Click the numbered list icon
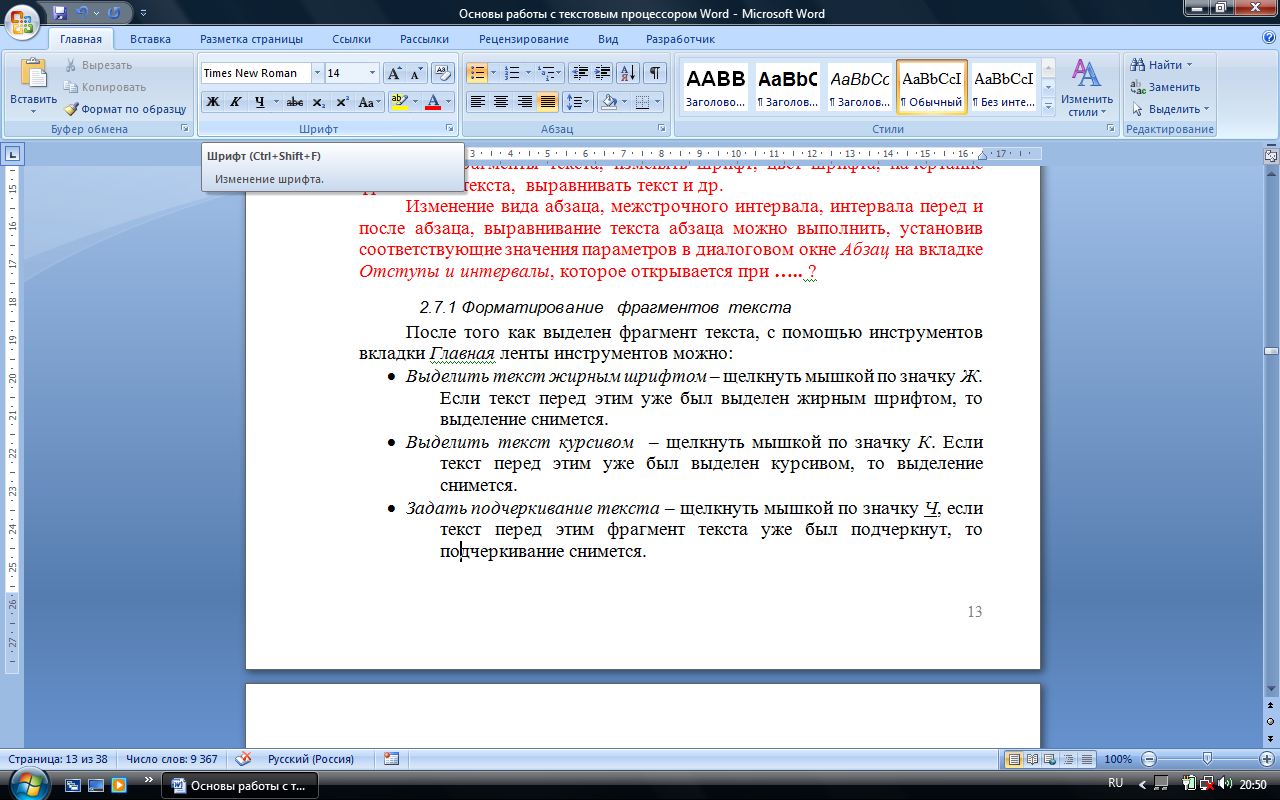This screenshot has height=800, width=1280. click(511, 73)
